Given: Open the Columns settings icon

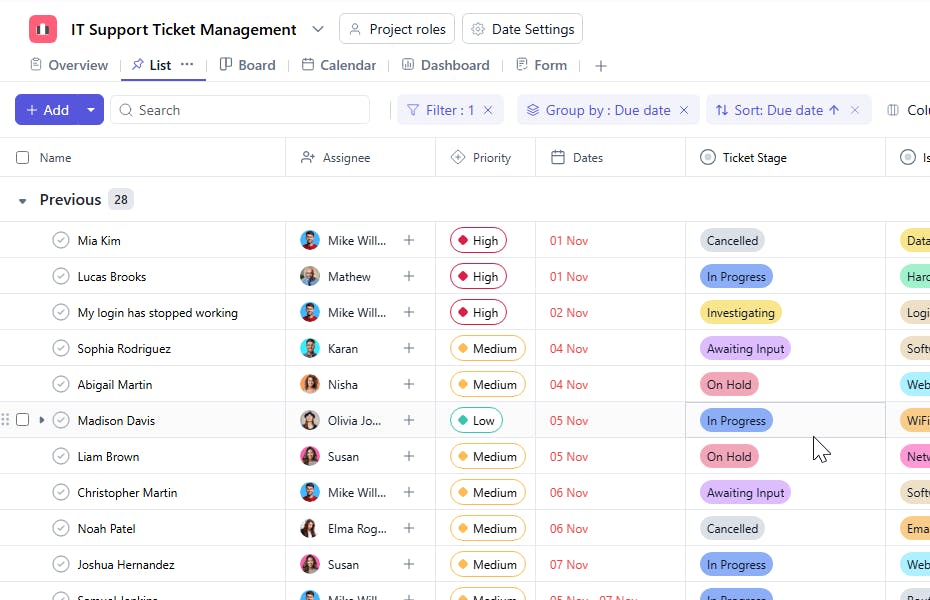Looking at the screenshot, I should pyautogui.click(x=893, y=110).
